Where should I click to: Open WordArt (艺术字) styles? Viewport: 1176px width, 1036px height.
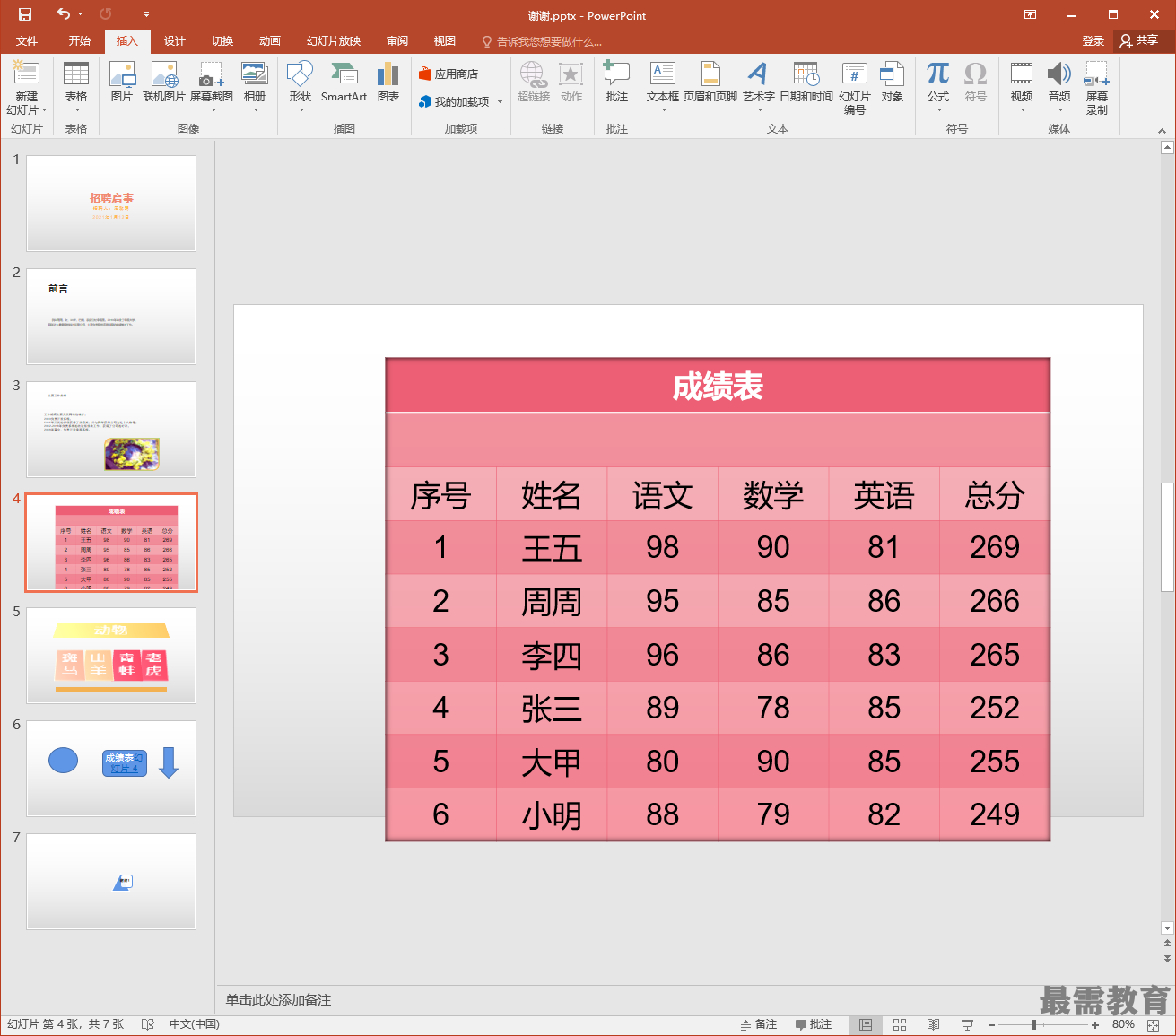759,86
